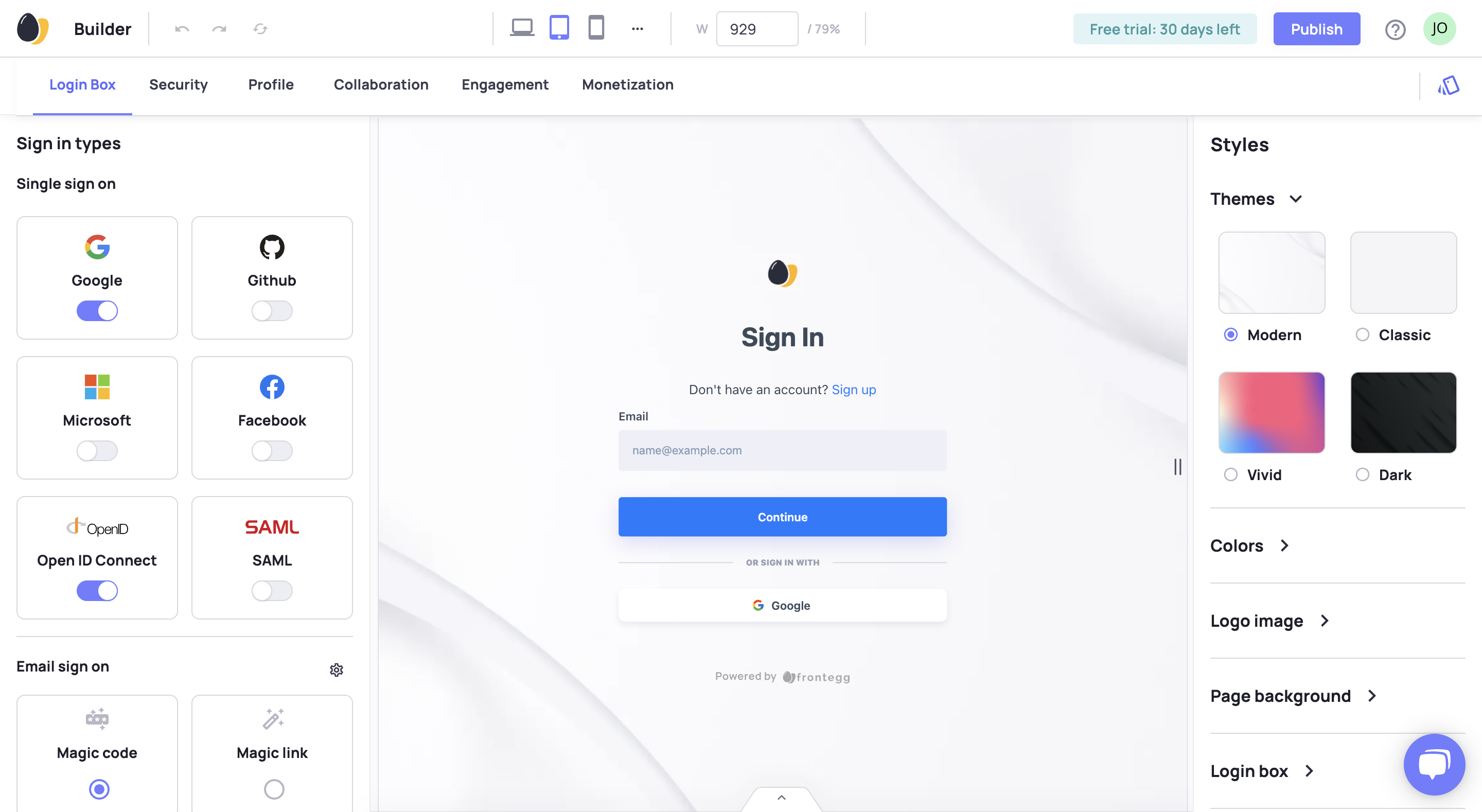This screenshot has height=812, width=1482.
Task: Click the Publish button
Action: pos(1316,29)
